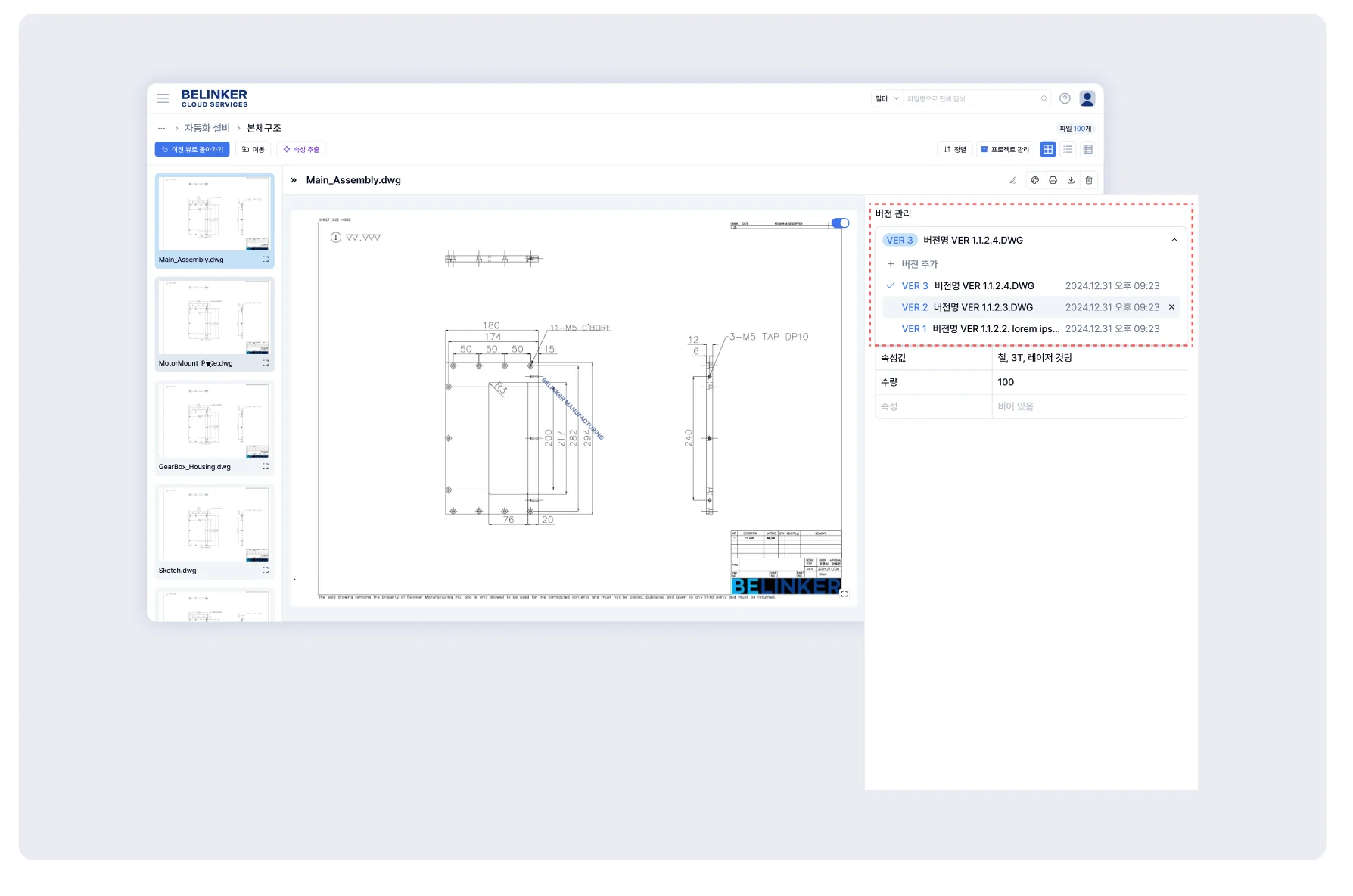The image size is (1353, 896).
Task: Click the print icon for Main_Assembly.dwg
Action: click(x=1053, y=180)
